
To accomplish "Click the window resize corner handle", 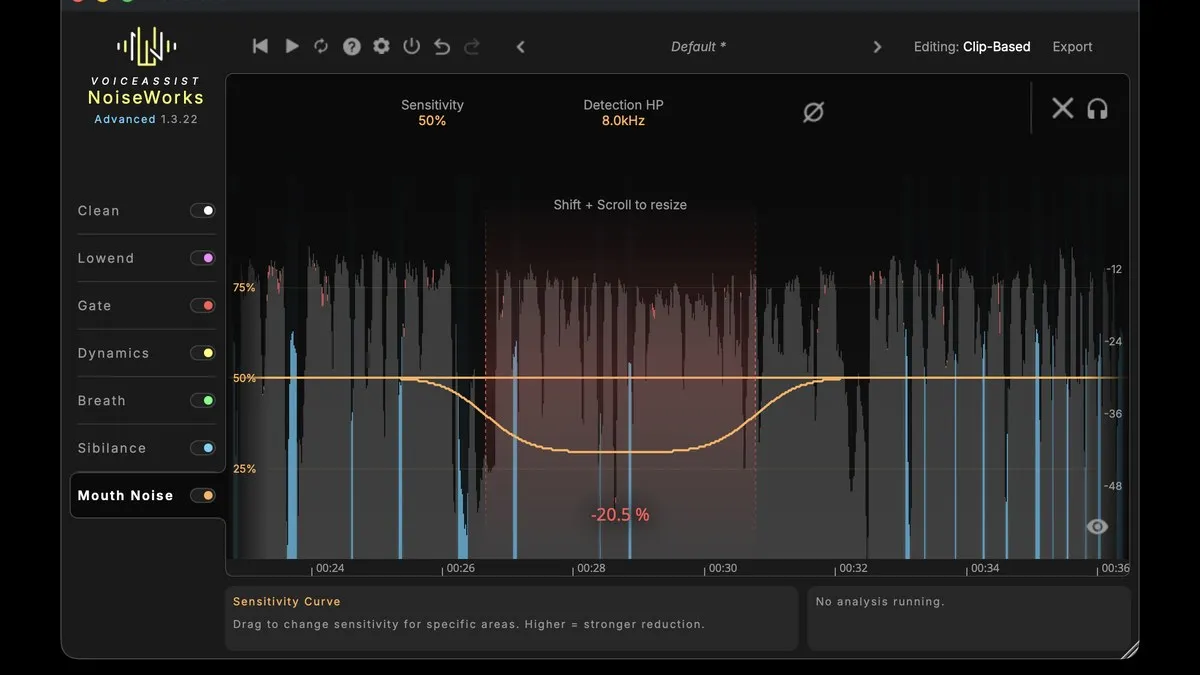I will pyautogui.click(x=1129, y=650).
